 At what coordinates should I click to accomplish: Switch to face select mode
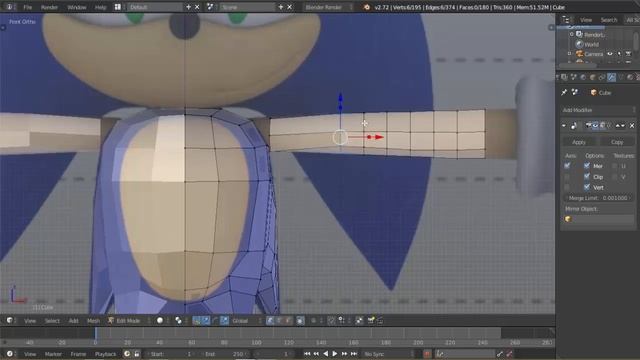click(x=289, y=320)
